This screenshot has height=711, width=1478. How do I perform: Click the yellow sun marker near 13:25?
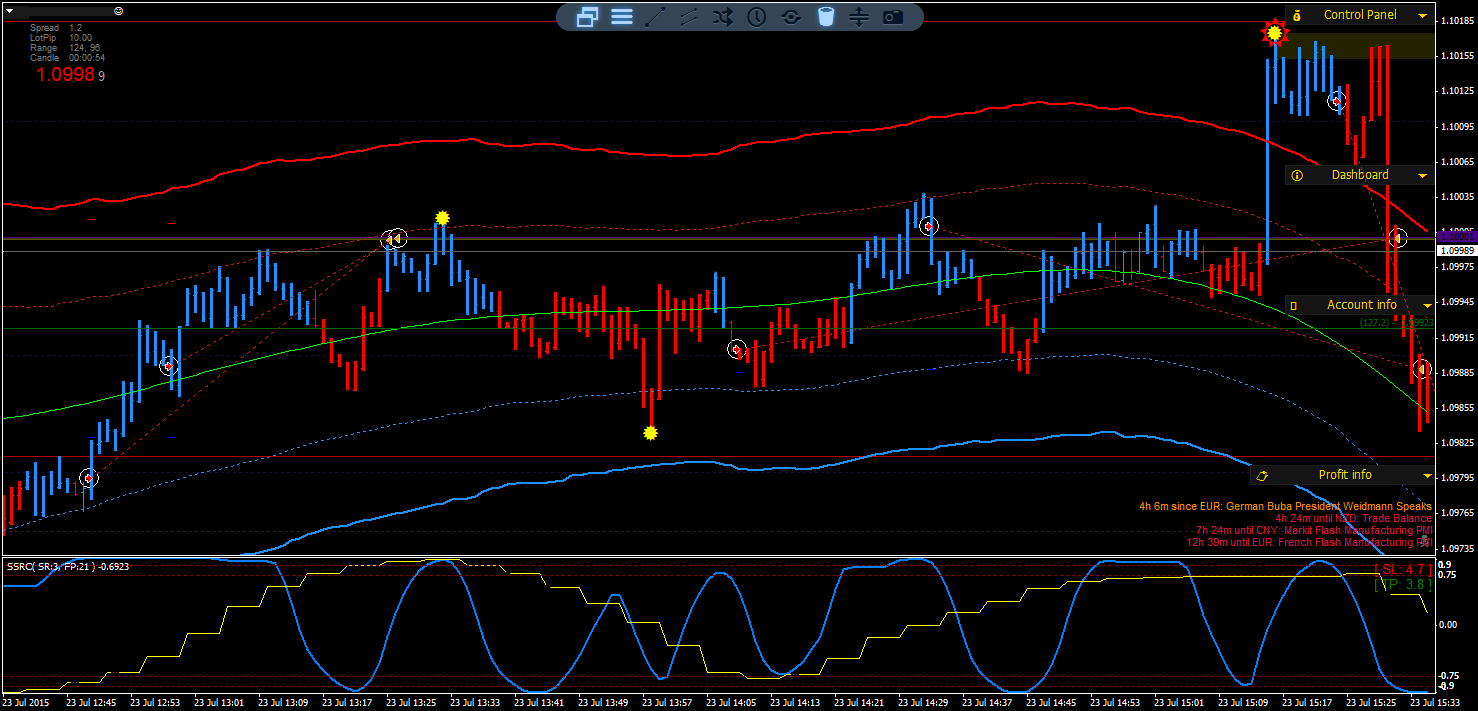point(442,217)
